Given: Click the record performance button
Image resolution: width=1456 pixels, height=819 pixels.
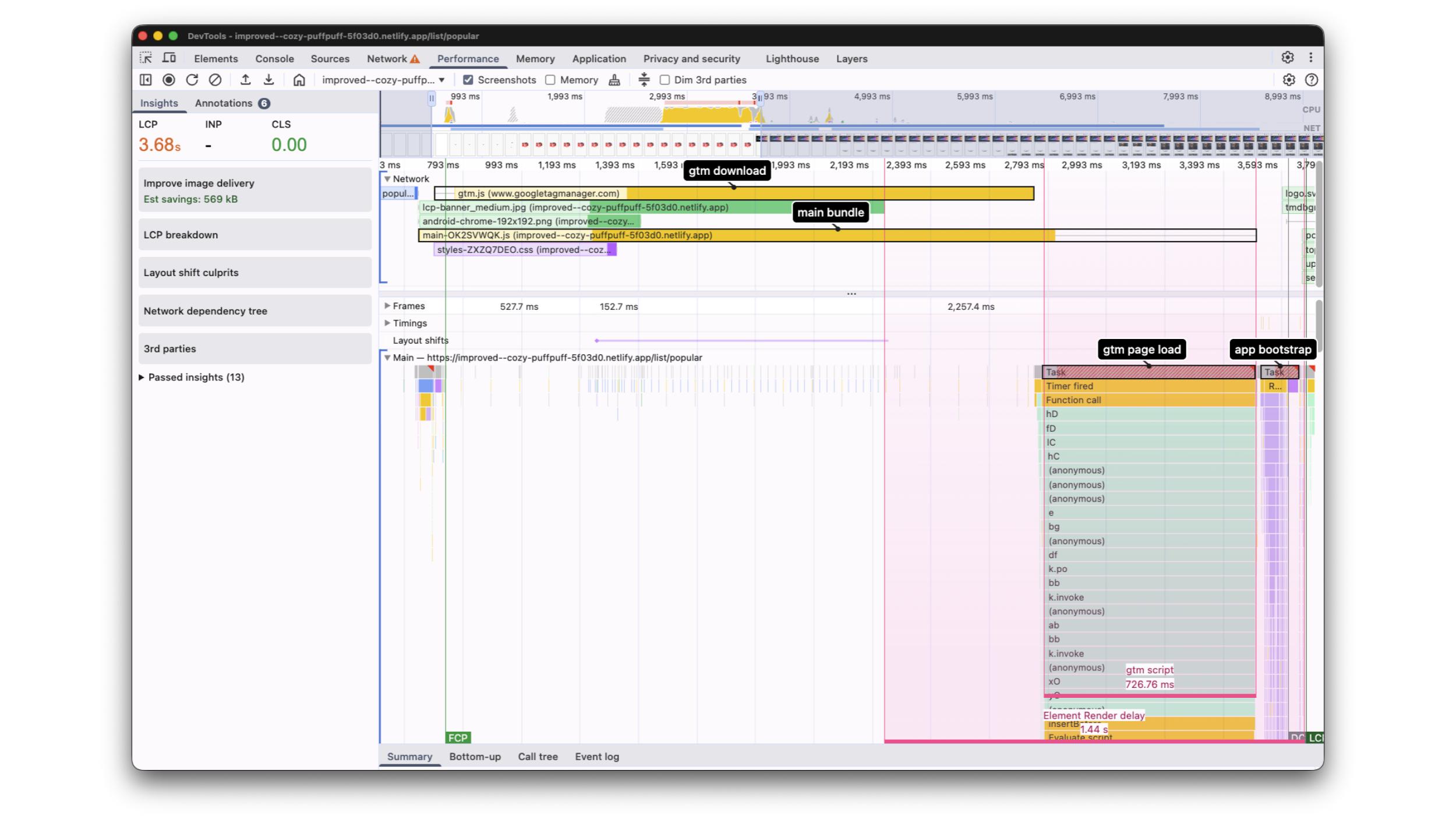Looking at the screenshot, I should pyautogui.click(x=169, y=80).
